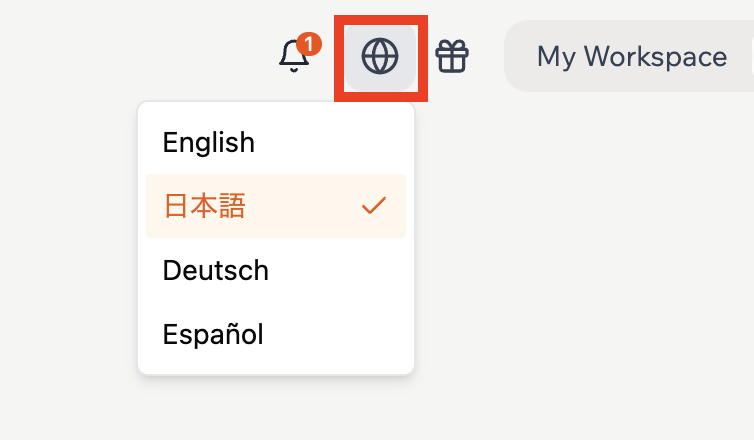
Task: Open the My Workspace button
Action: click(x=631, y=56)
